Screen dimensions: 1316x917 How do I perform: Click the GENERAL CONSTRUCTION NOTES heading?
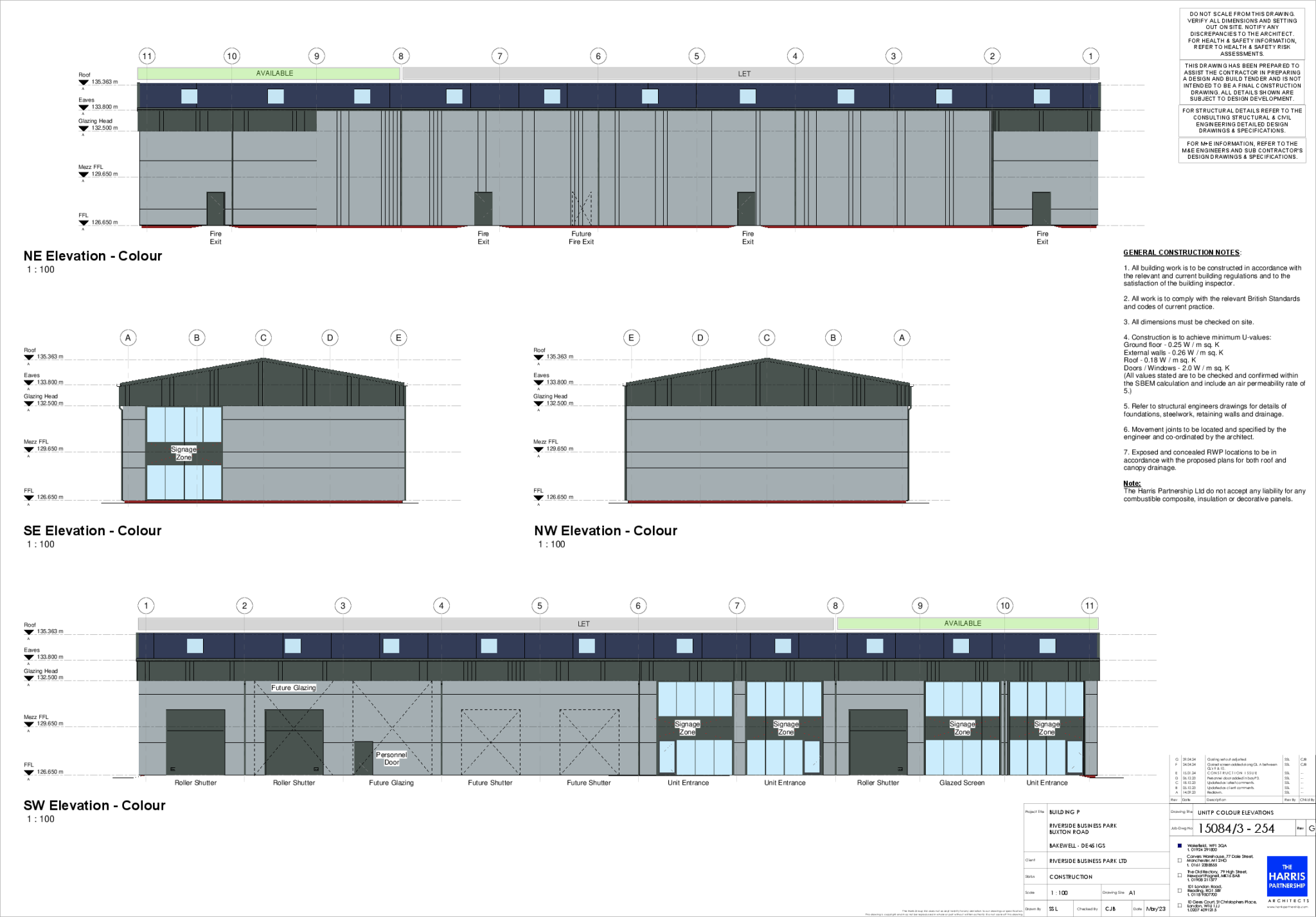(1182, 253)
